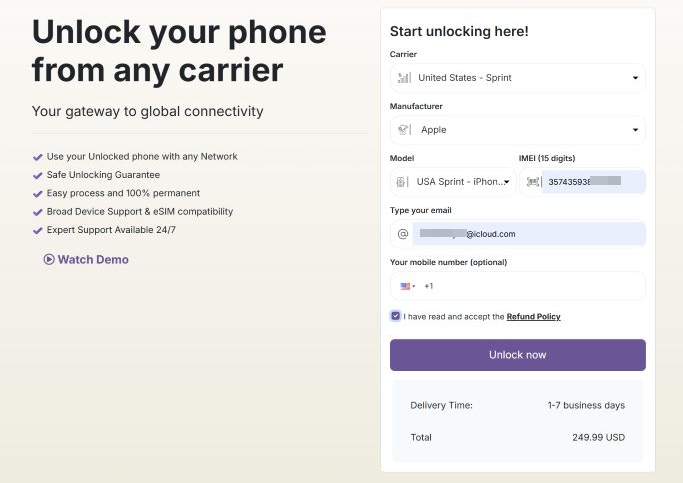Click the US flag country selector
The width and height of the screenshot is (683, 483).
coord(407,286)
